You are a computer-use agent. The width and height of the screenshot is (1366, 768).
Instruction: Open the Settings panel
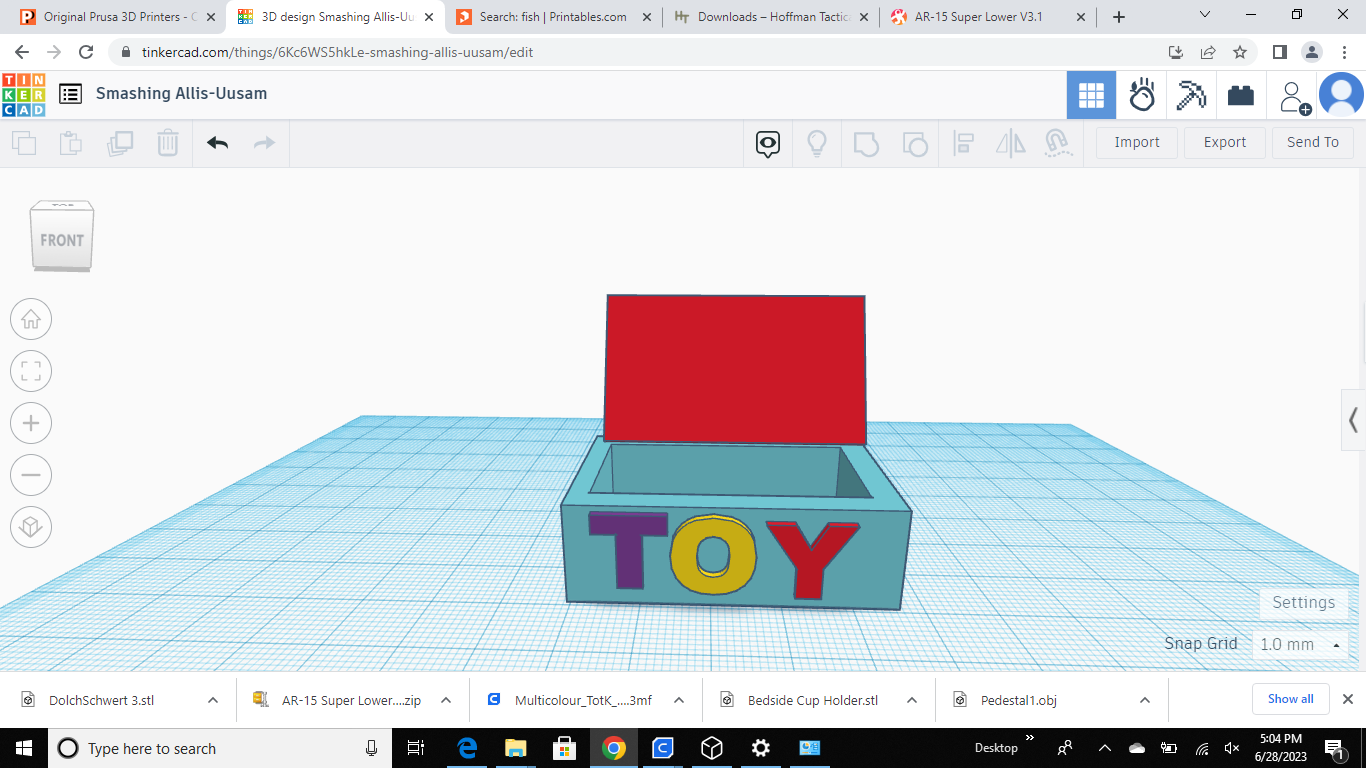pyautogui.click(x=1302, y=602)
